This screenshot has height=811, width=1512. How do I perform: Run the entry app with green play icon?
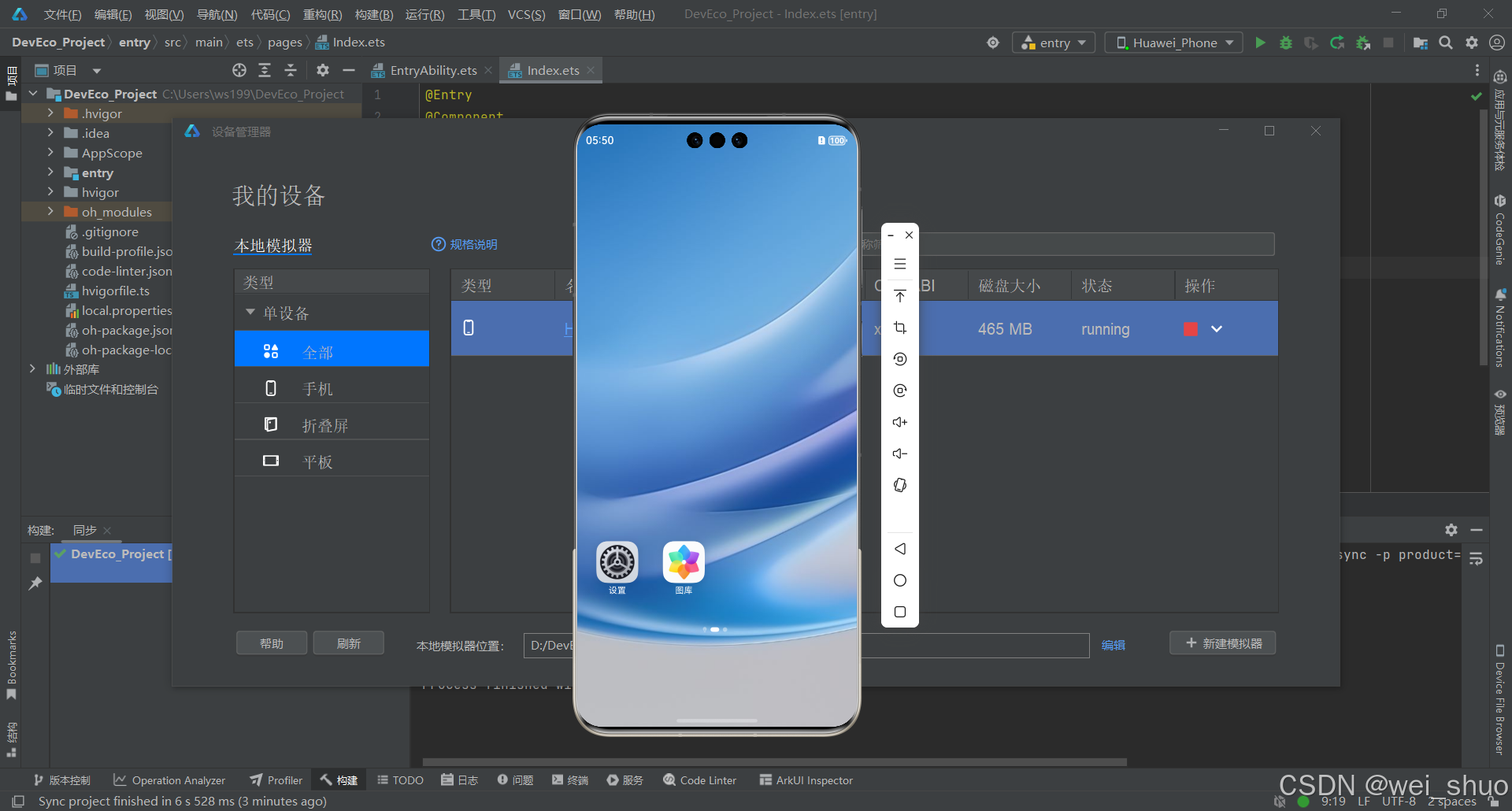1260,43
